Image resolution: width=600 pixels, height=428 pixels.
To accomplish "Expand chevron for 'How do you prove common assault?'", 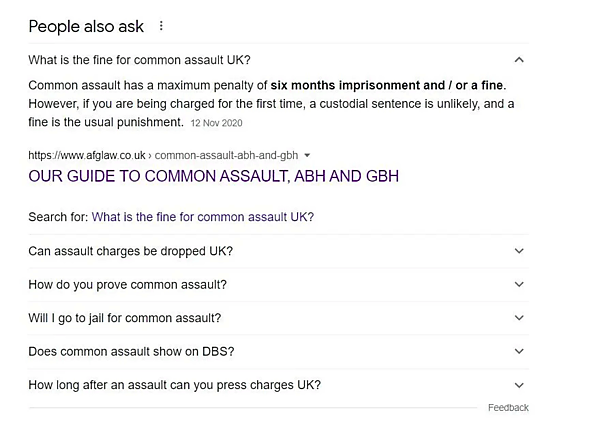I will pyautogui.click(x=518, y=284).
